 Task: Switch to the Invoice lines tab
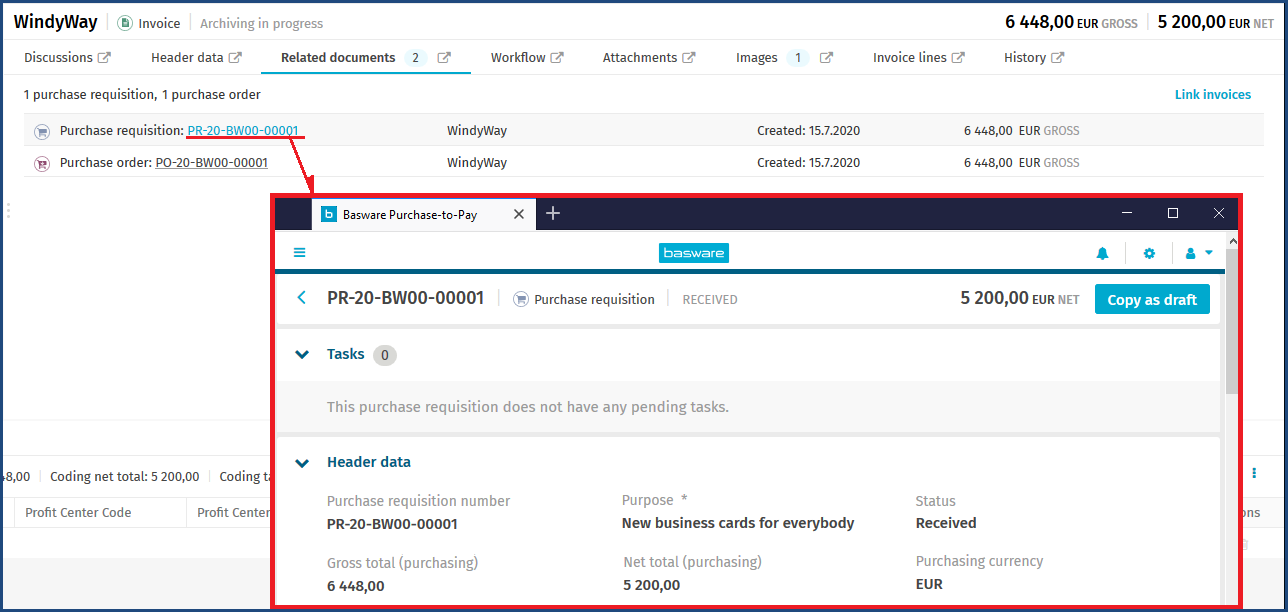[x=910, y=58]
